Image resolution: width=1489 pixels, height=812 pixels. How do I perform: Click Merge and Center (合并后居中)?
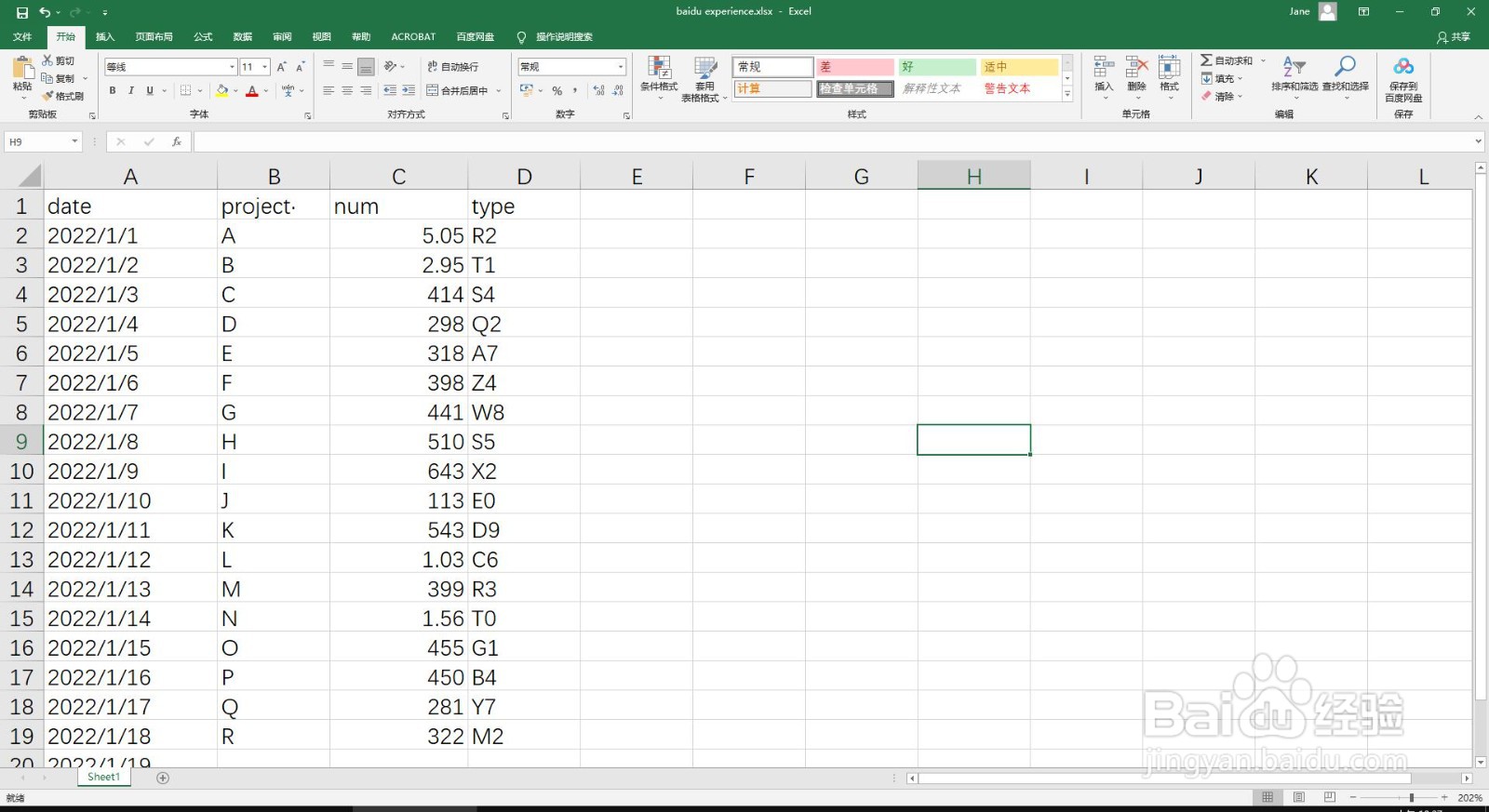coord(458,90)
